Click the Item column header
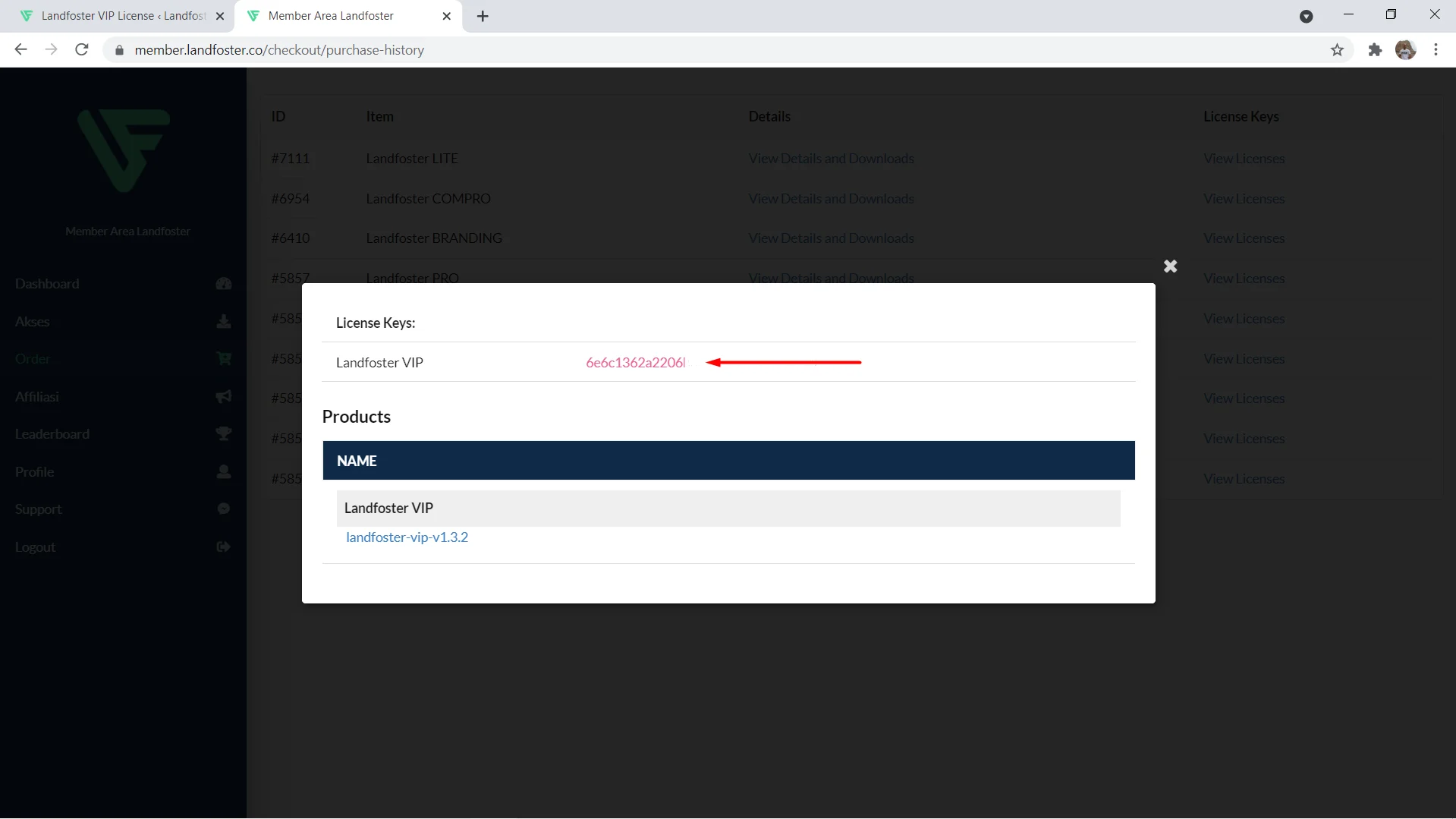The image size is (1456, 819). 379,116
